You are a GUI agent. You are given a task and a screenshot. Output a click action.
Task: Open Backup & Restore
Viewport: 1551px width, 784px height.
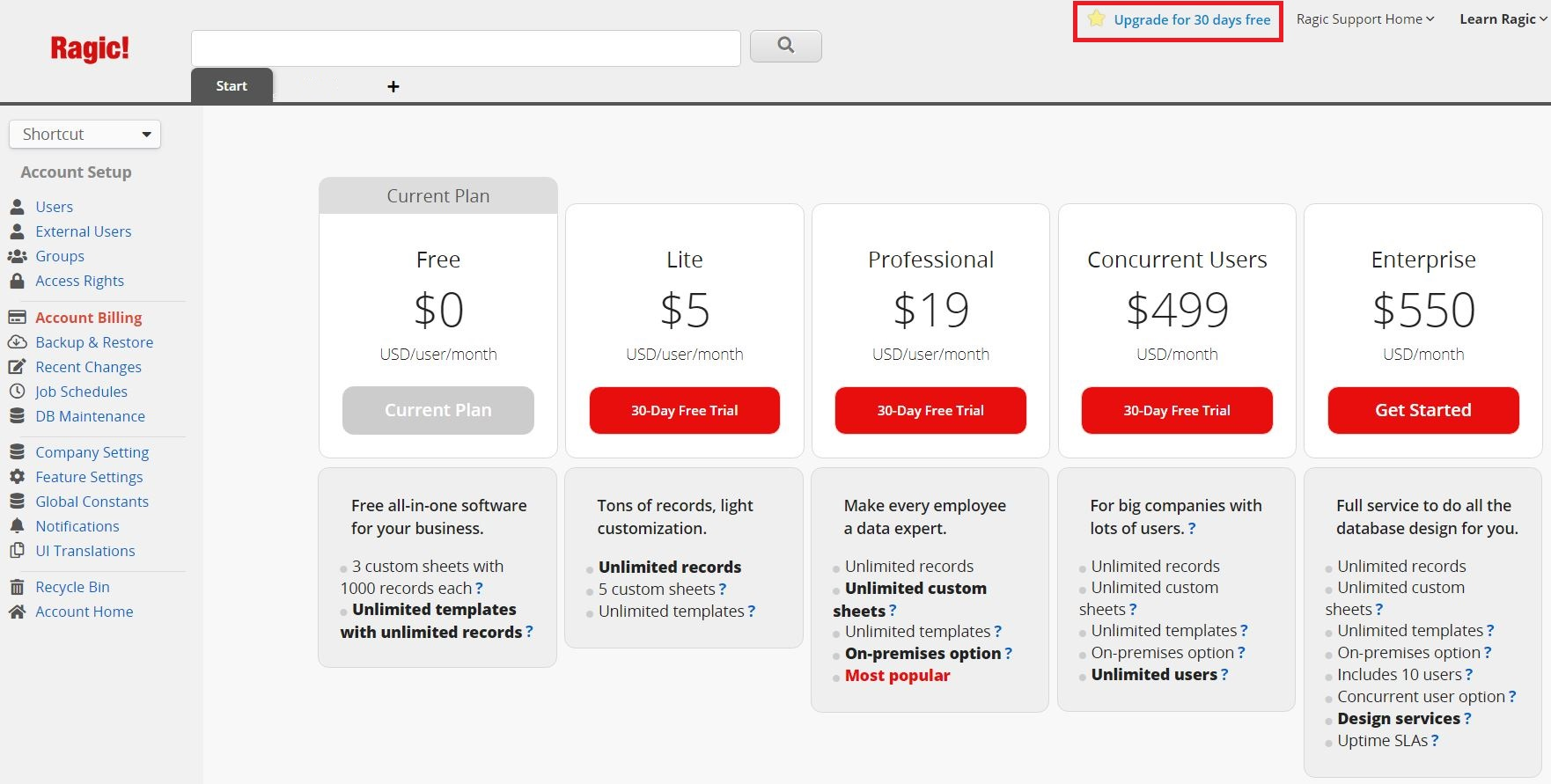pyautogui.click(x=94, y=342)
